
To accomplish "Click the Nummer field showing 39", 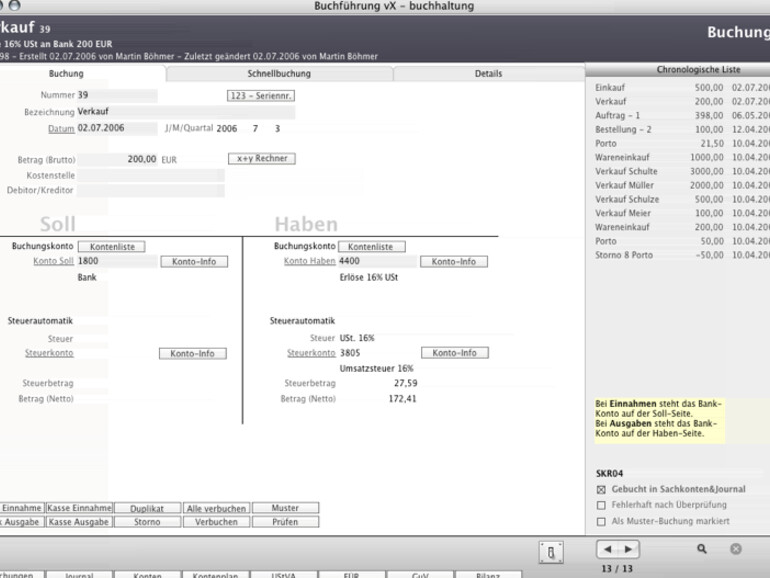I will [117, 95].
